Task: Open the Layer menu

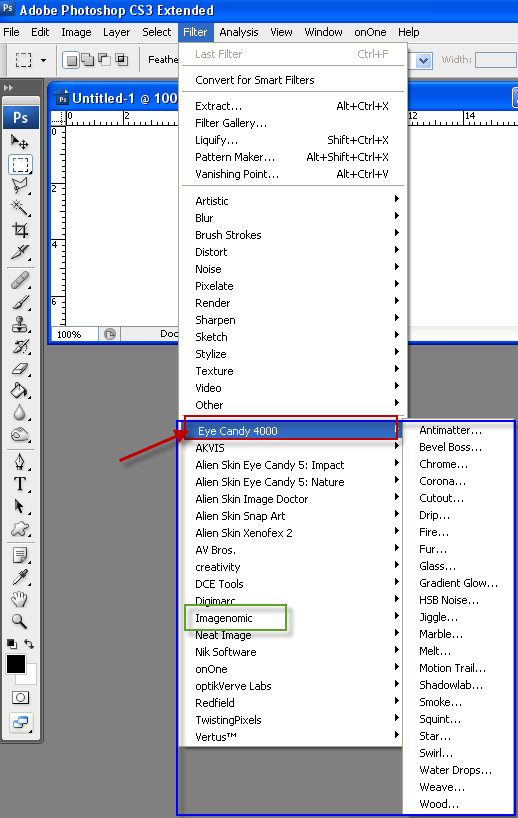Action: click(116, 32)
